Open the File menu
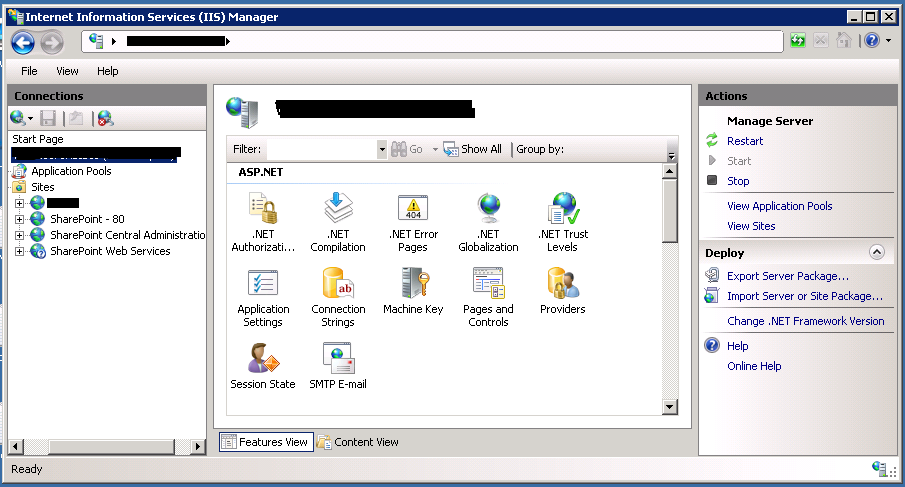The height and width of the screenshot is (487, 905). (x=29, y=71)
